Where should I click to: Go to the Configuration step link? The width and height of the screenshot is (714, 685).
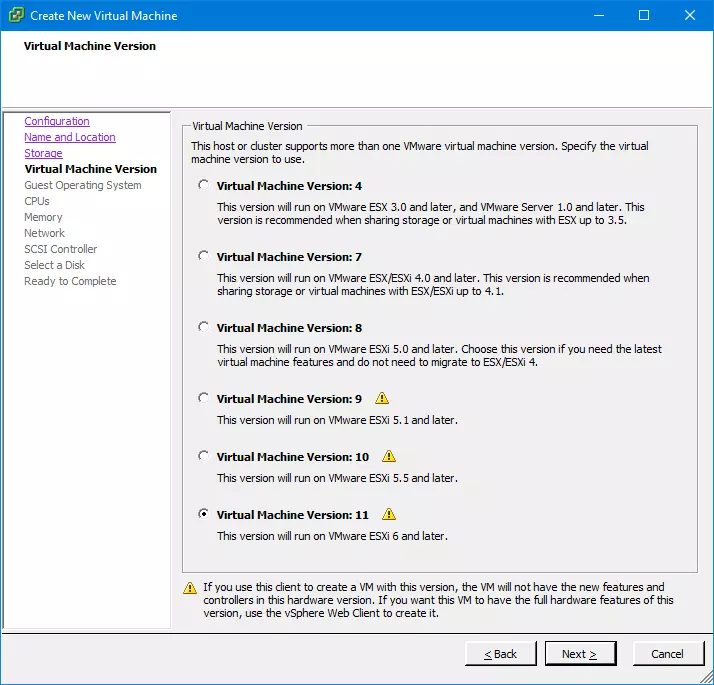[x=57, y=121]
